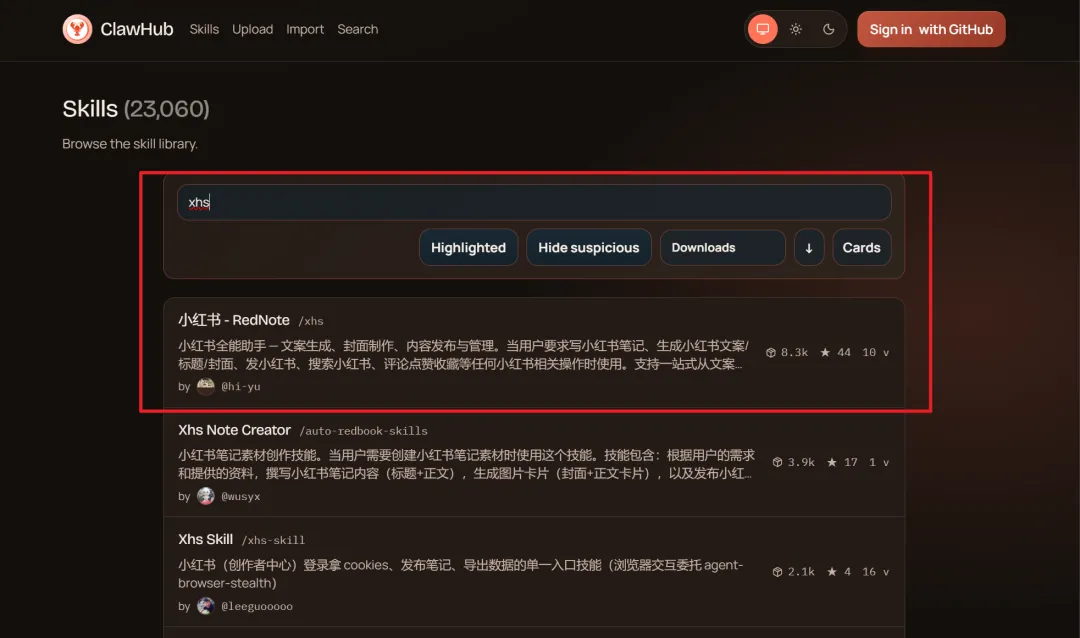This screenshot has height=638, width=1080.
Task: Switch to Cards view
Action: click(862, 247)
